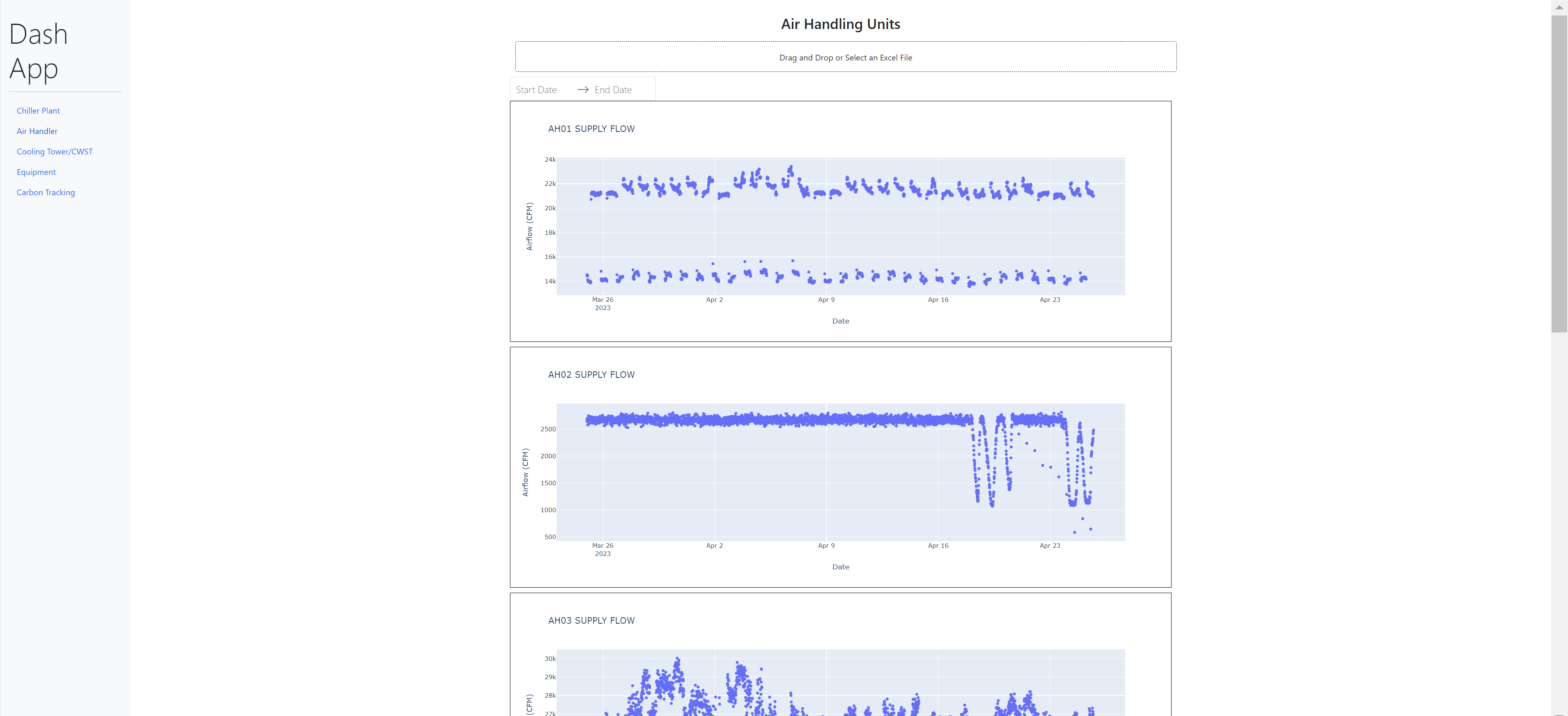Open the Cooling Tower/CWST page
The height and width of the screenshot is (716, 1568).
pos(54,151)
